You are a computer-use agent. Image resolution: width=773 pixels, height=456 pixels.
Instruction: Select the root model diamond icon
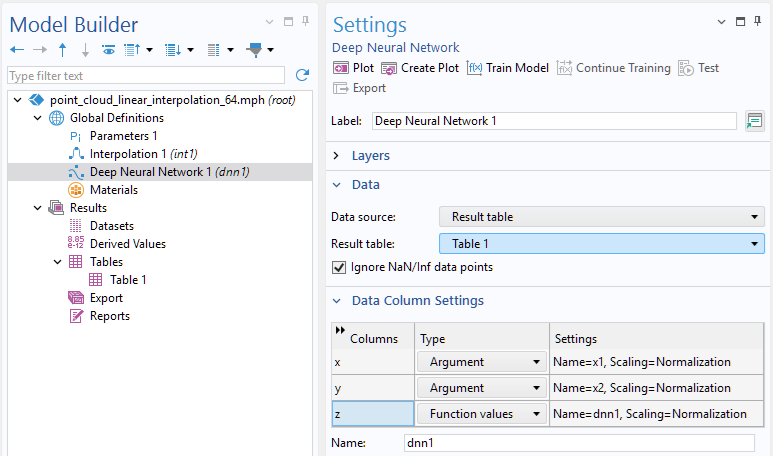tap(36, 100)
